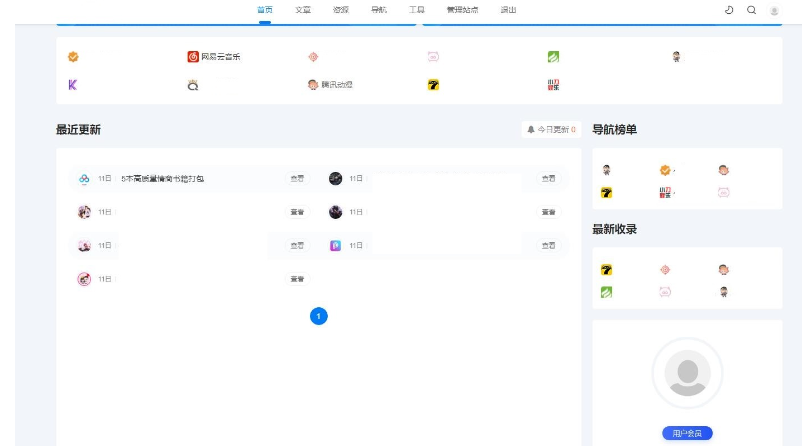
Task: Open the search magnifier in the header
Action: click(751, 10)
